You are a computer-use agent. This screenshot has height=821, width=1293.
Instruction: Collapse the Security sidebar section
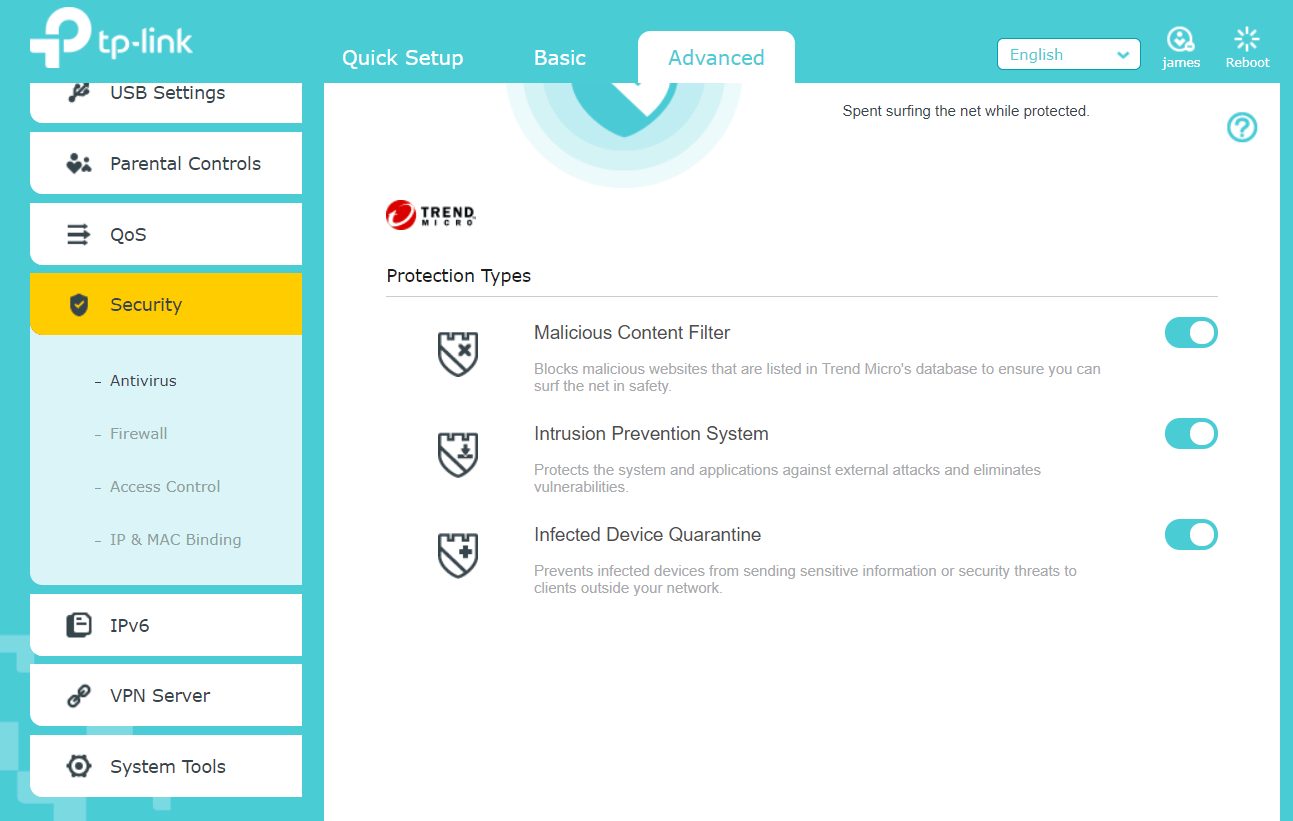click(x=166, y=305)
